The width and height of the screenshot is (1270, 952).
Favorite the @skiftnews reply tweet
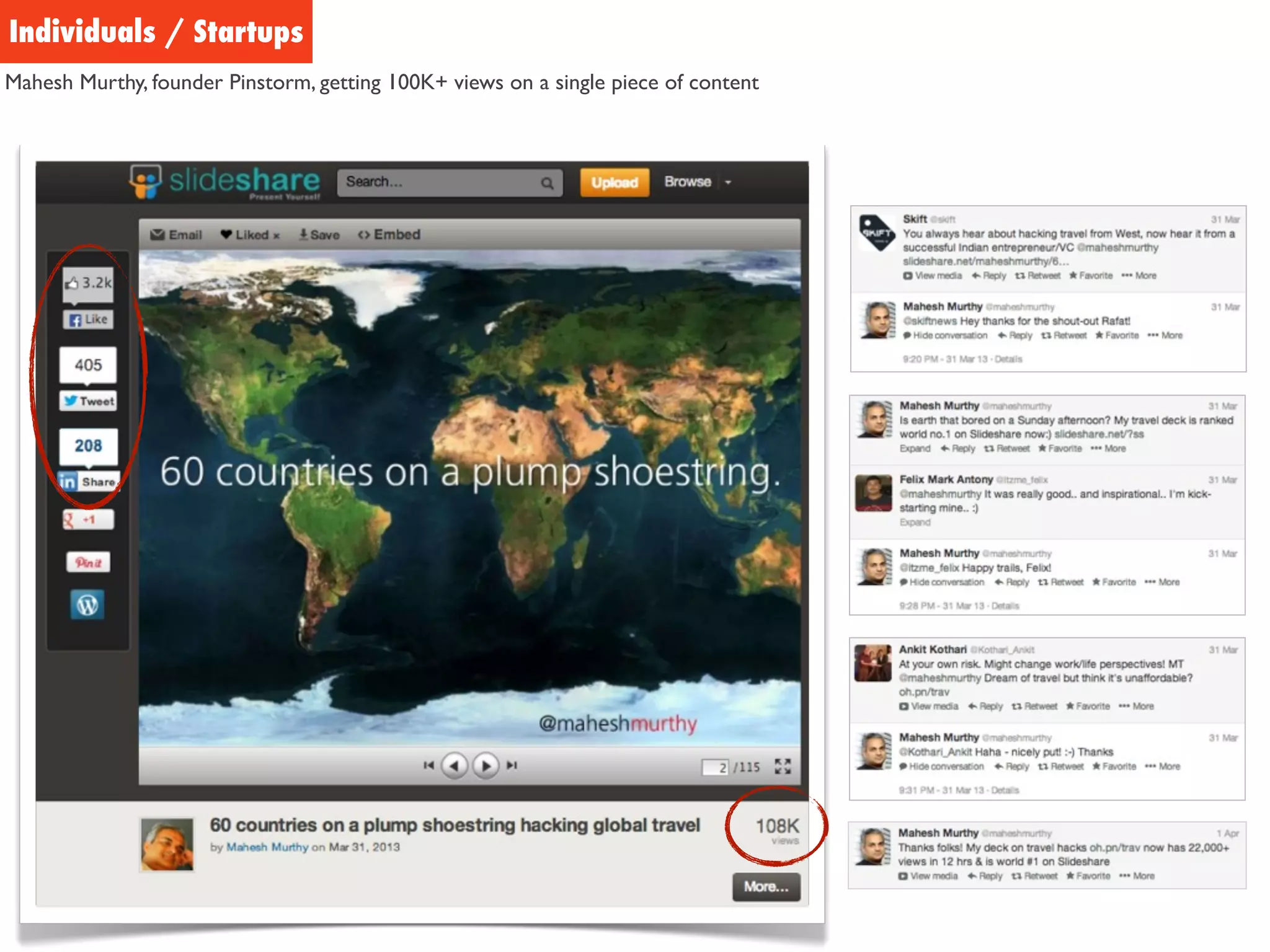click(x=1117, y=335)
